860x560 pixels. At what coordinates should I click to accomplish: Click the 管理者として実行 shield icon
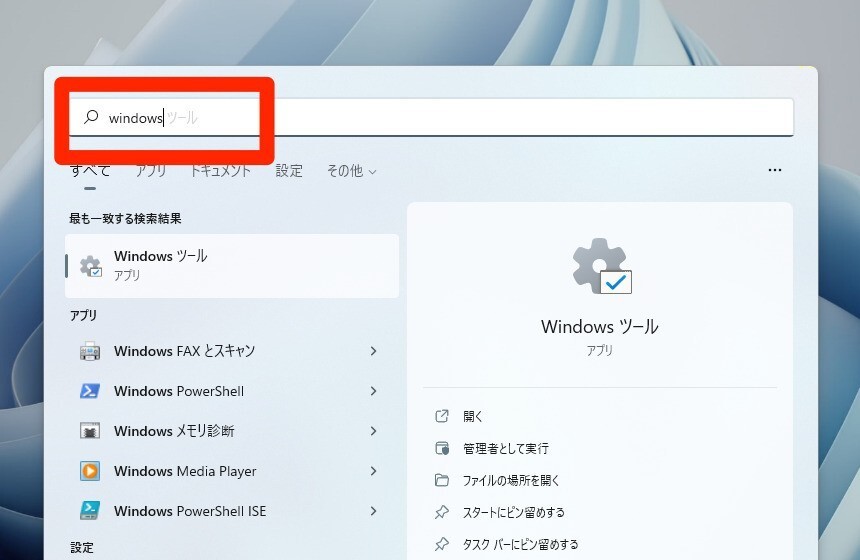pyautogui.click(x=442, y=448)
